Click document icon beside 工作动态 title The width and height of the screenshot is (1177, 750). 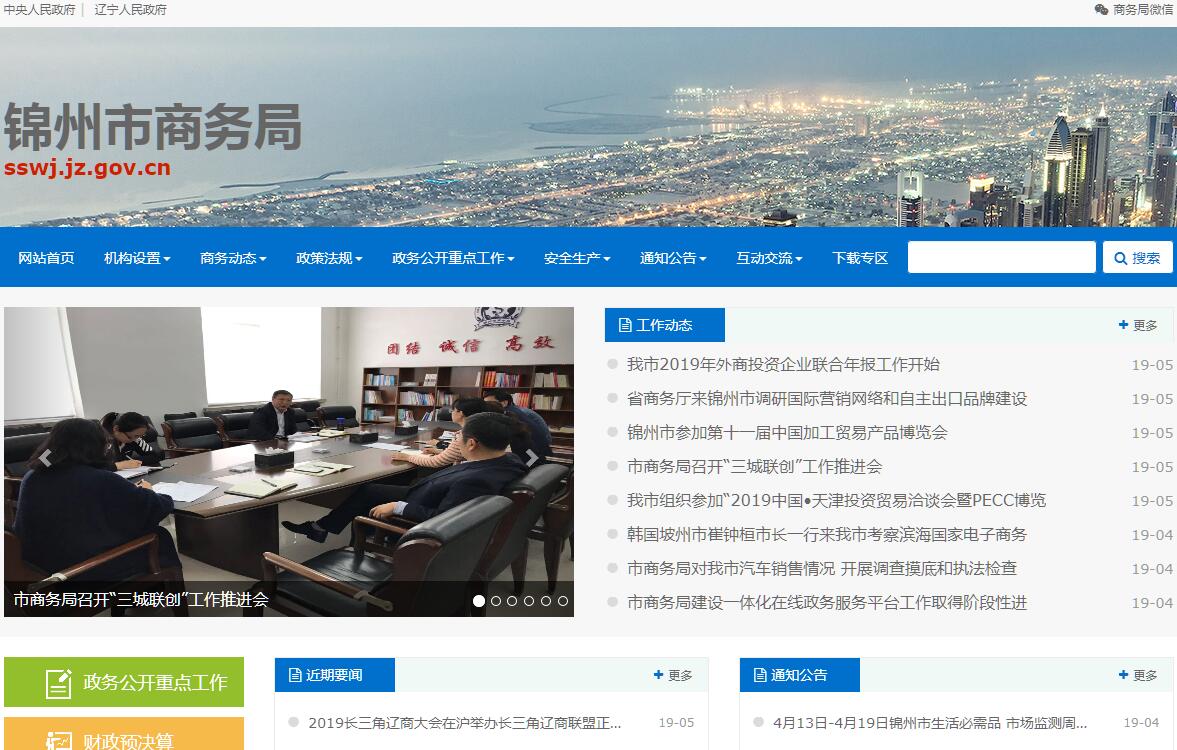625,325
